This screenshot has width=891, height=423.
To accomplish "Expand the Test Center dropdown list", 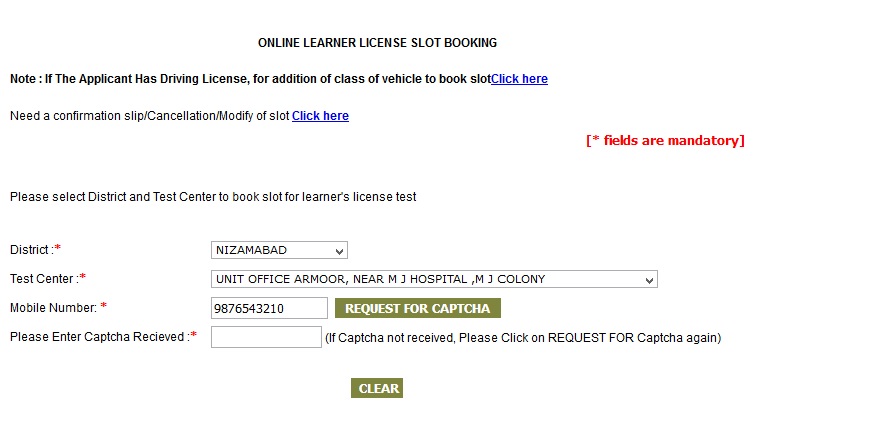I will pyautogui.click(x=433, y=279).
